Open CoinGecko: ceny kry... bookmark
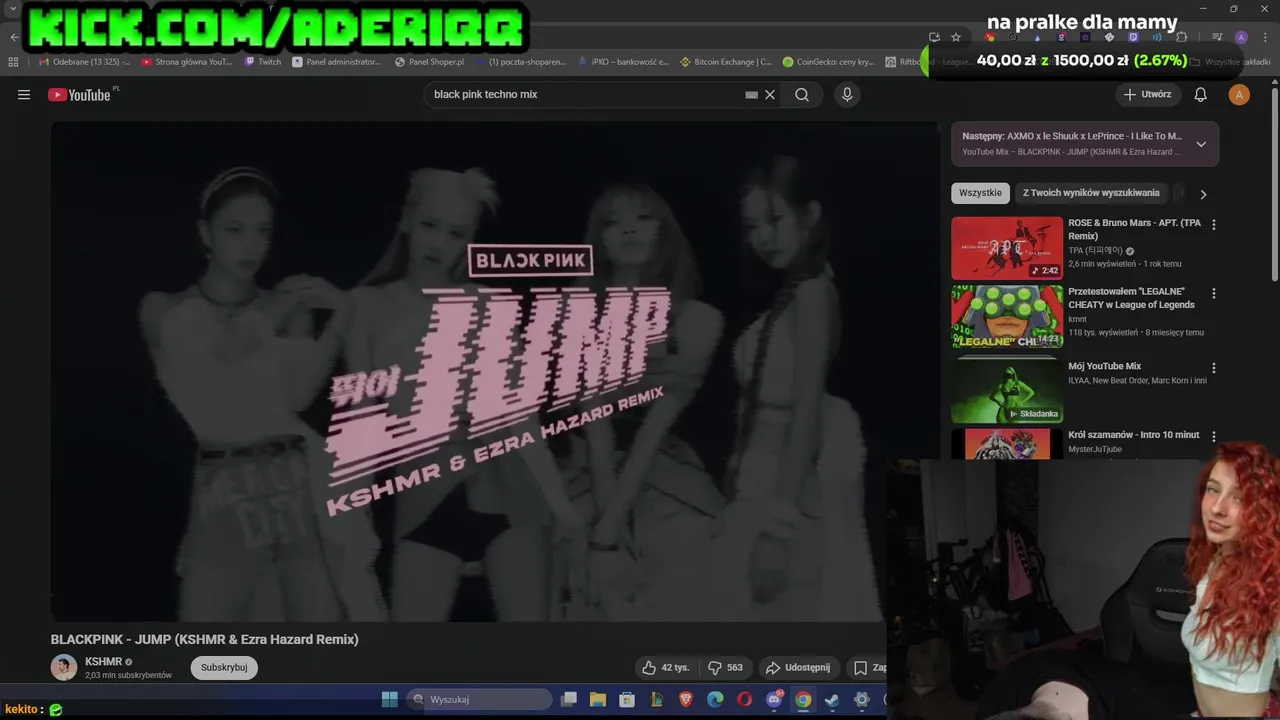1280x720 pixels. 828,62
